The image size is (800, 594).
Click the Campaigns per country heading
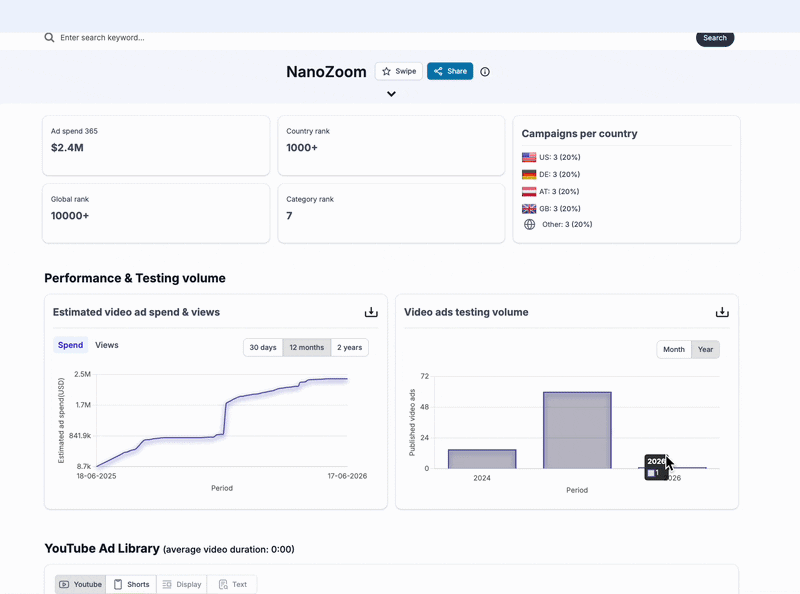[x=580, y=134]
